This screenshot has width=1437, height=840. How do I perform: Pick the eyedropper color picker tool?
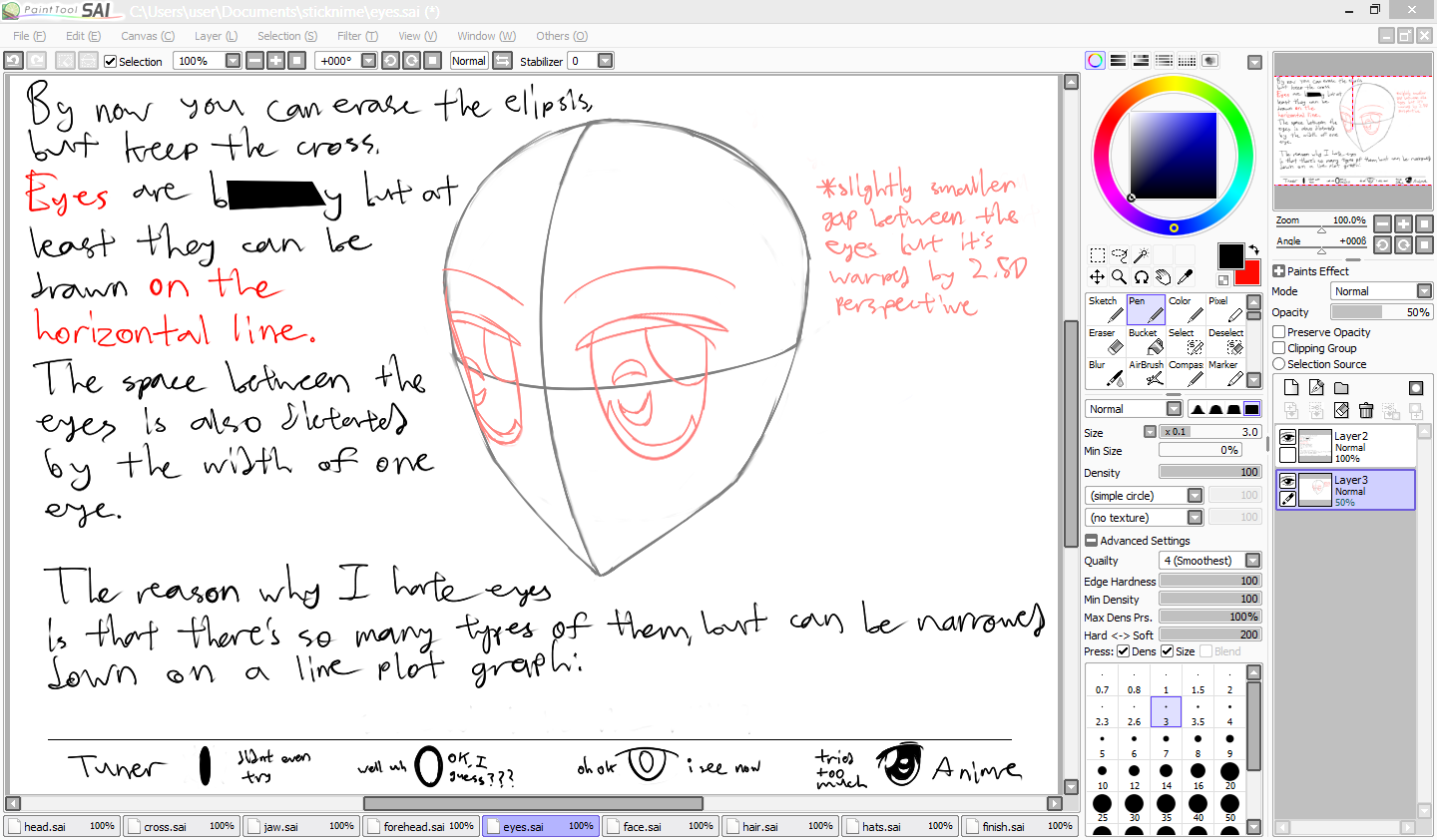1185,274
